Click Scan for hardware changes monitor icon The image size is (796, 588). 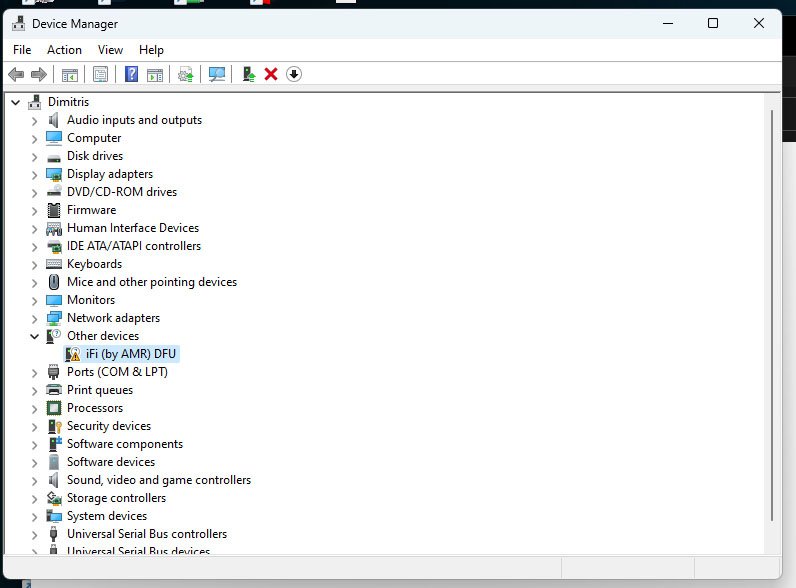click(217, 75)
